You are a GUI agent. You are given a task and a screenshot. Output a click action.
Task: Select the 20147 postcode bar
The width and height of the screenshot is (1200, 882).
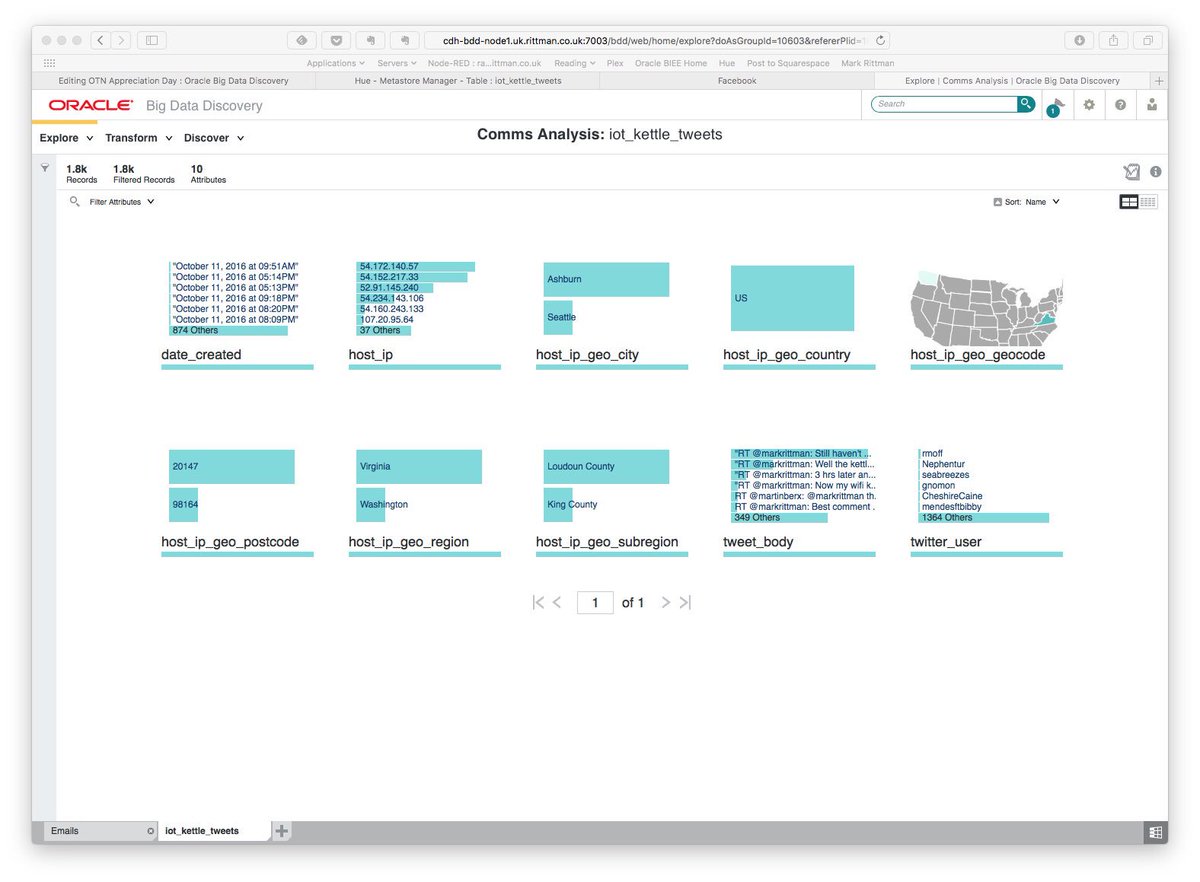pos(232,467)
